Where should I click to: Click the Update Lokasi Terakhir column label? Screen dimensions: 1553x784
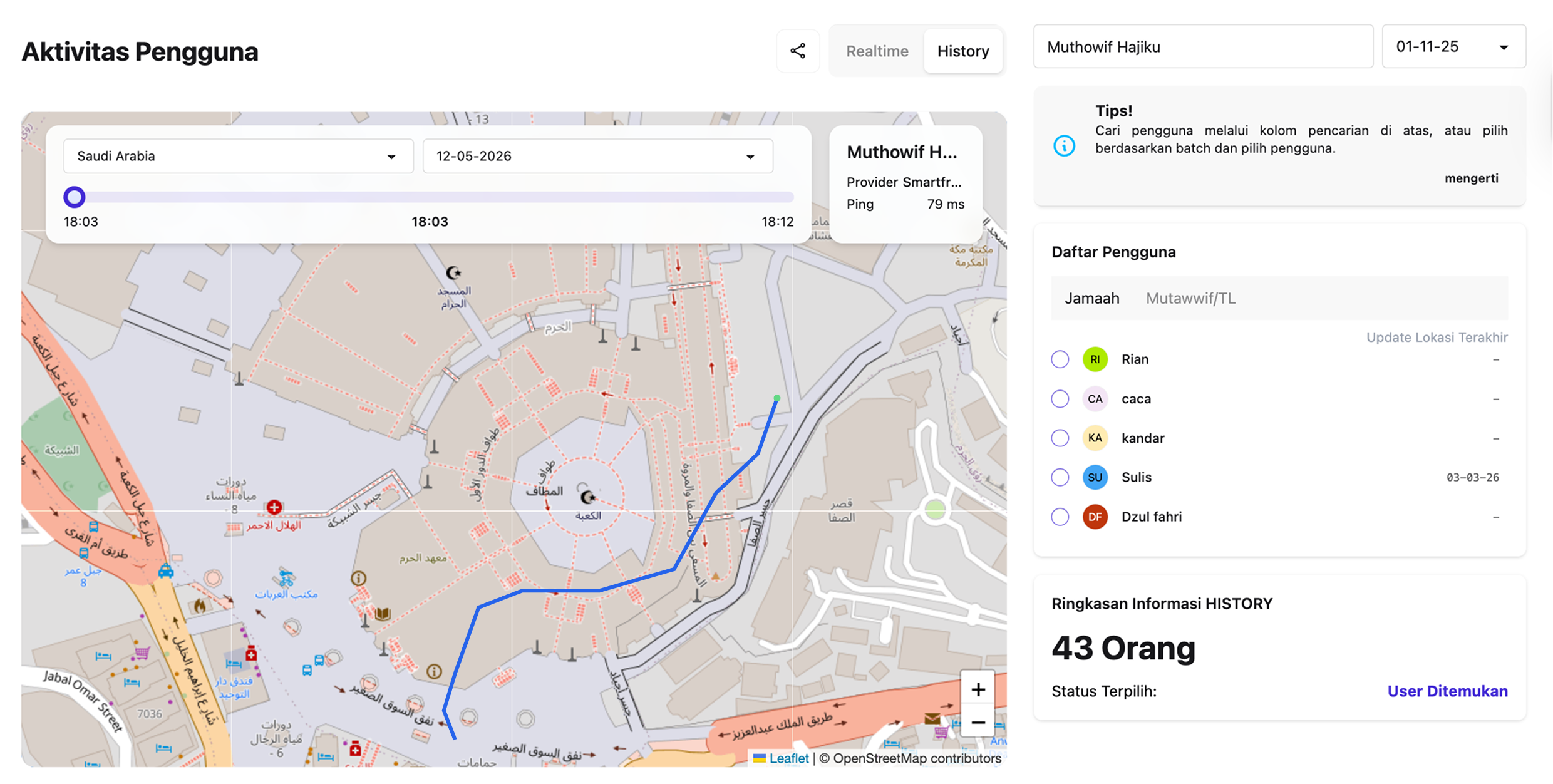point(1437,338)
